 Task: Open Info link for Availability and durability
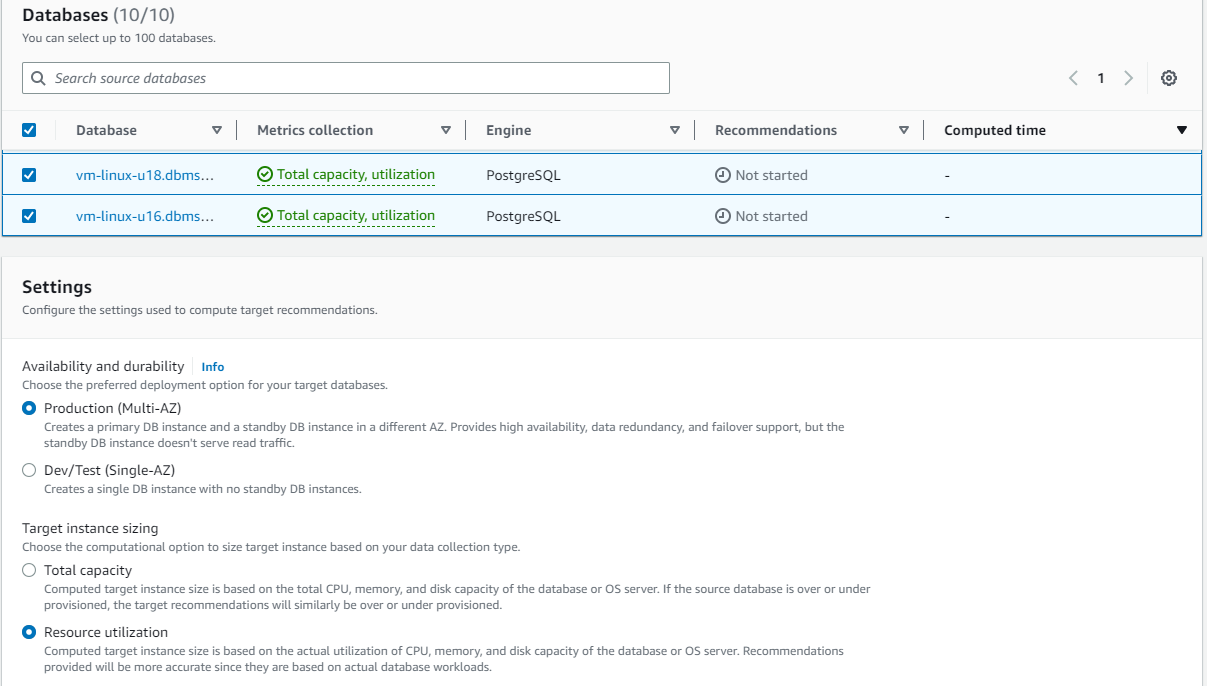click(x=213, y=367)
